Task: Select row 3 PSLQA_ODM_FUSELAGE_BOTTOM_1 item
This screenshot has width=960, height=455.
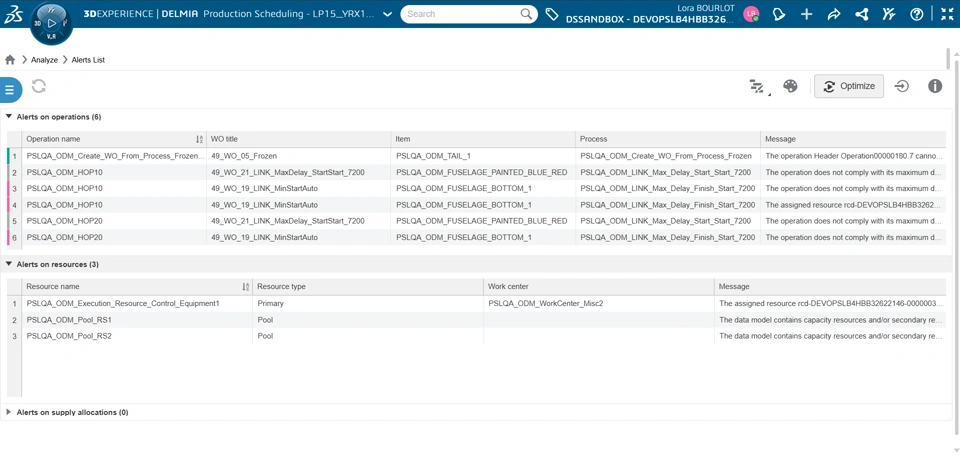Action: click(x=483, y=189)
